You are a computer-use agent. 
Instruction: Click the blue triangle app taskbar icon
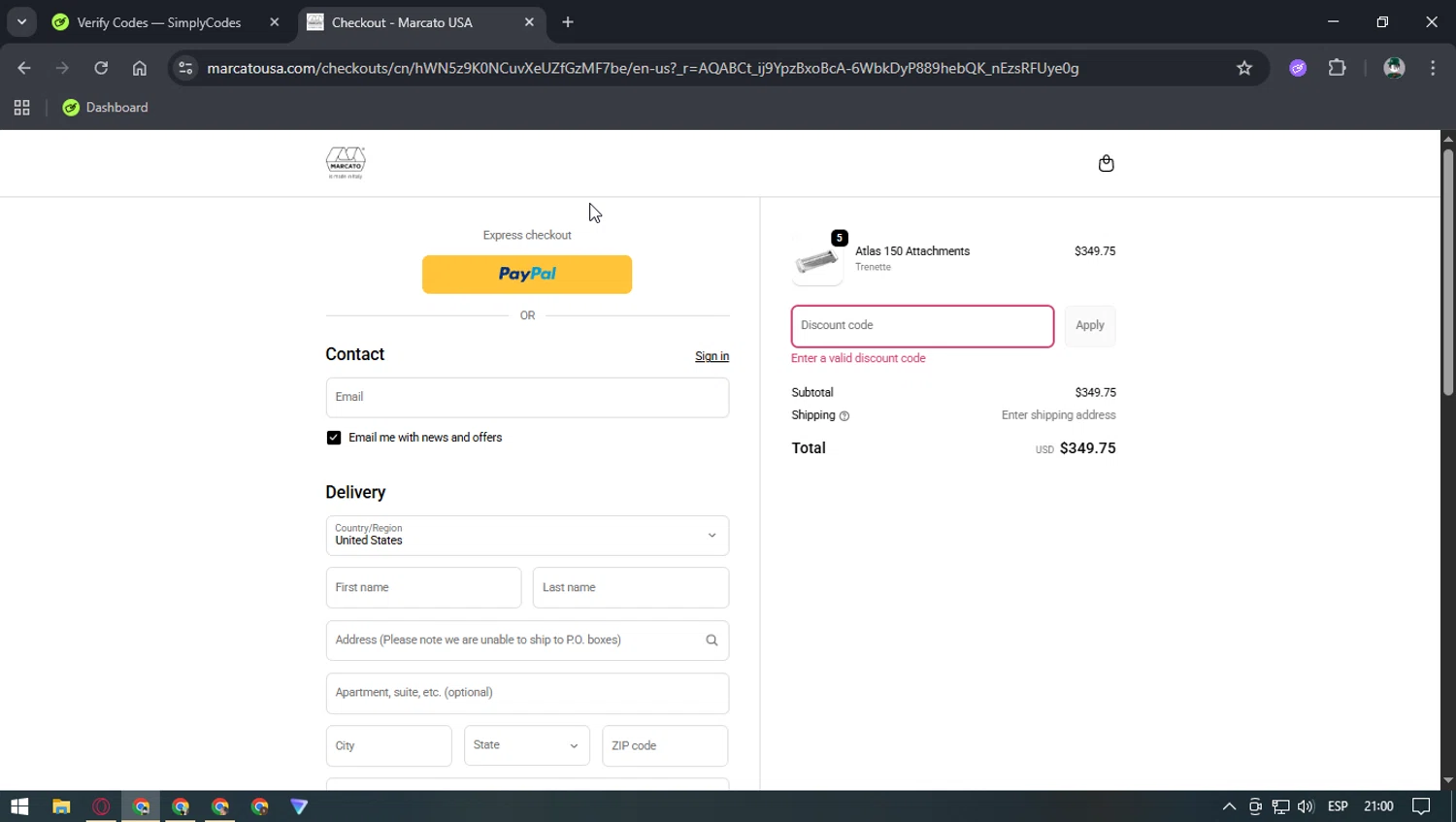click(x=299, y=806)
